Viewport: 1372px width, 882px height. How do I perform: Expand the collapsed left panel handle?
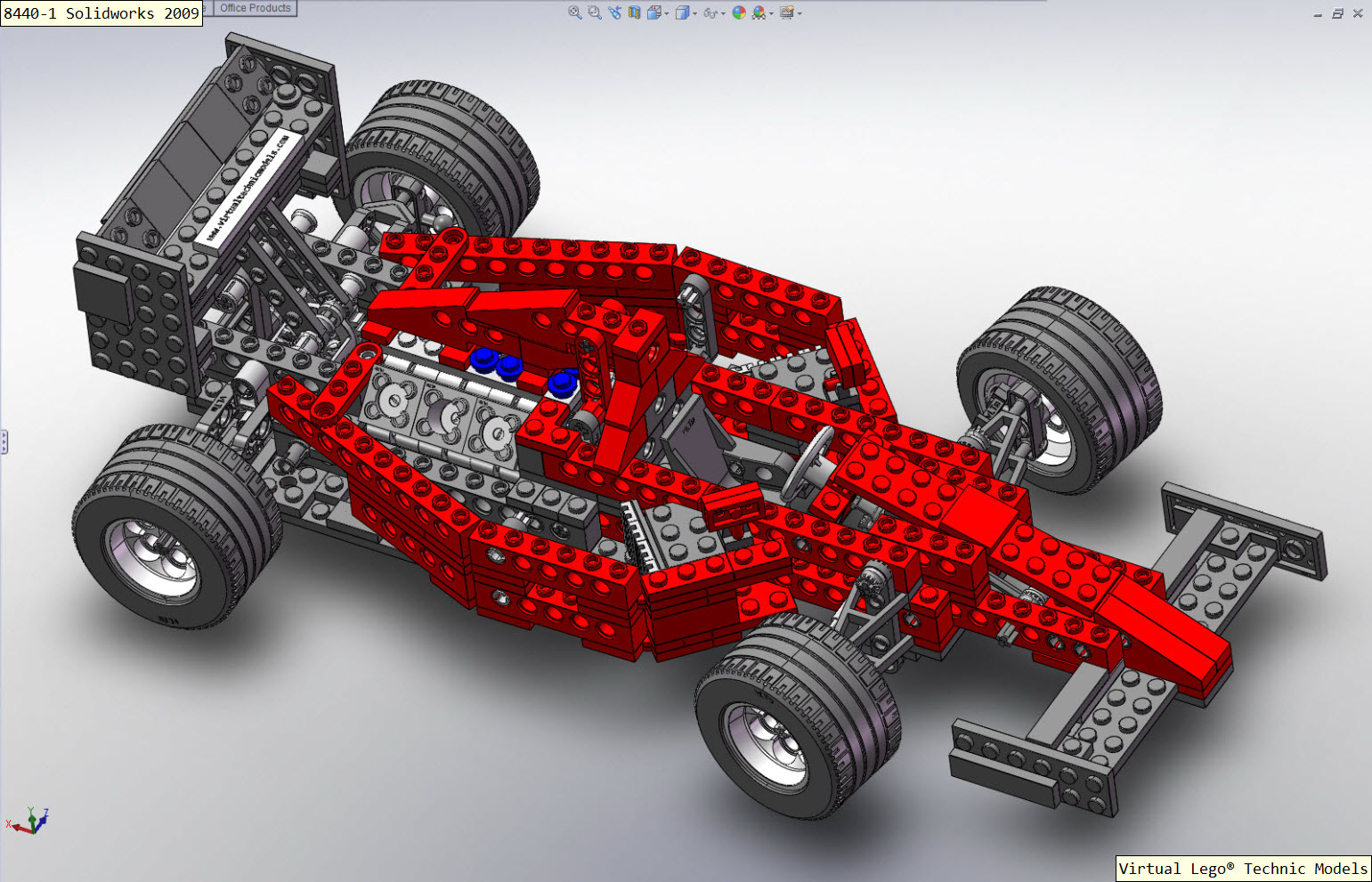(x=4, y=441)
